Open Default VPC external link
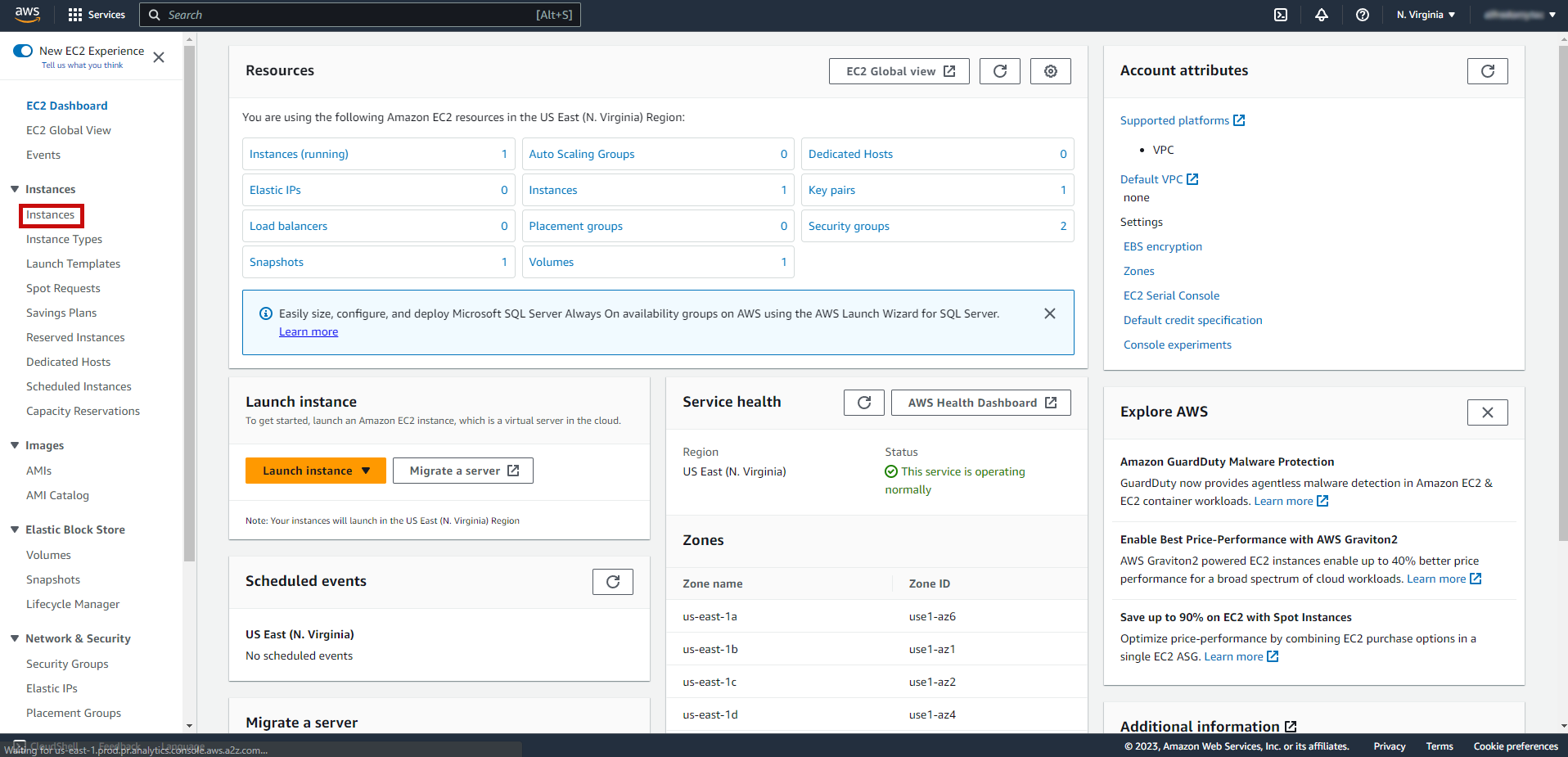Image resolution: width=1568 pixels, height=757 pixels. (x=1159, y=179)
